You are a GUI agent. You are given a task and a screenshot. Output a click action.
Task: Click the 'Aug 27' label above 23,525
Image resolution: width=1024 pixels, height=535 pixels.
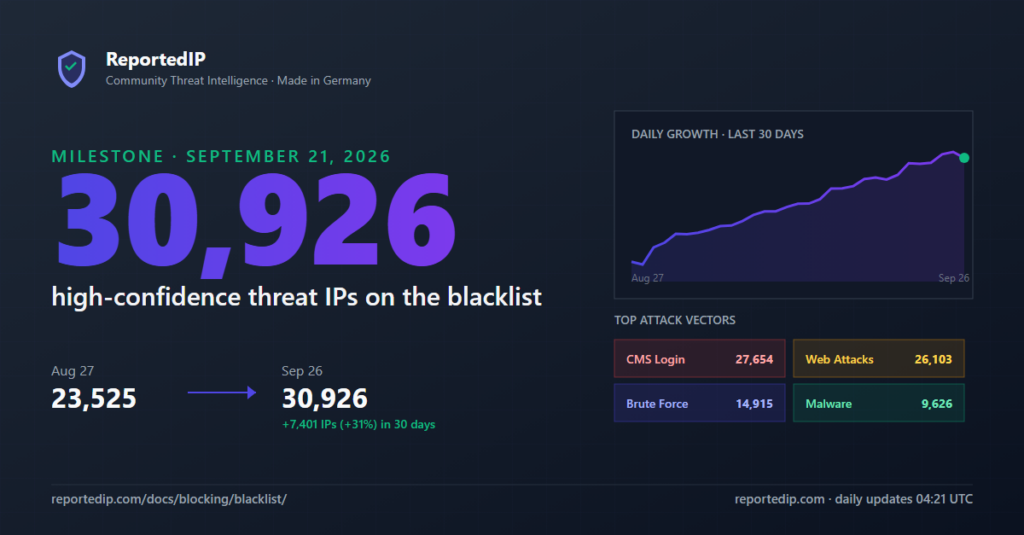[x=72, y=371]
